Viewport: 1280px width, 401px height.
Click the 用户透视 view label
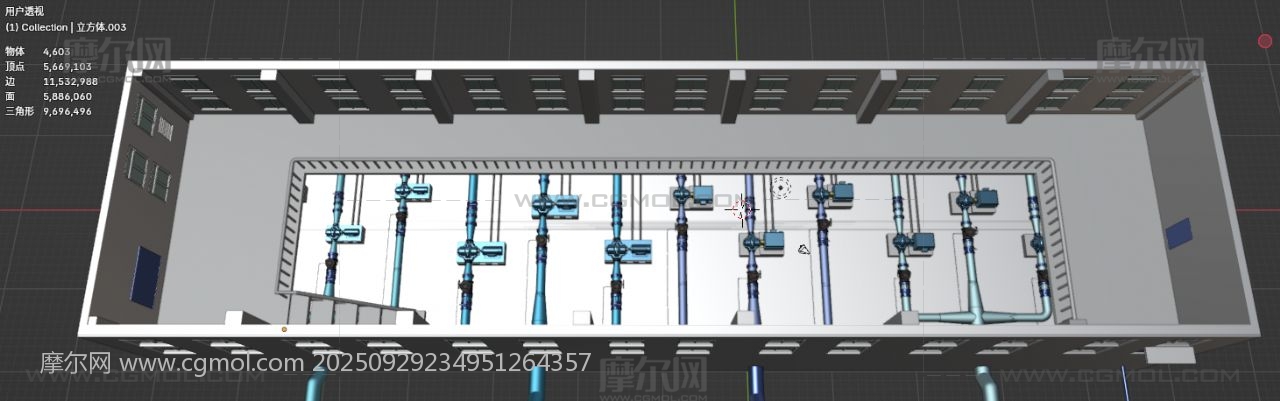(x=24, y=11)
